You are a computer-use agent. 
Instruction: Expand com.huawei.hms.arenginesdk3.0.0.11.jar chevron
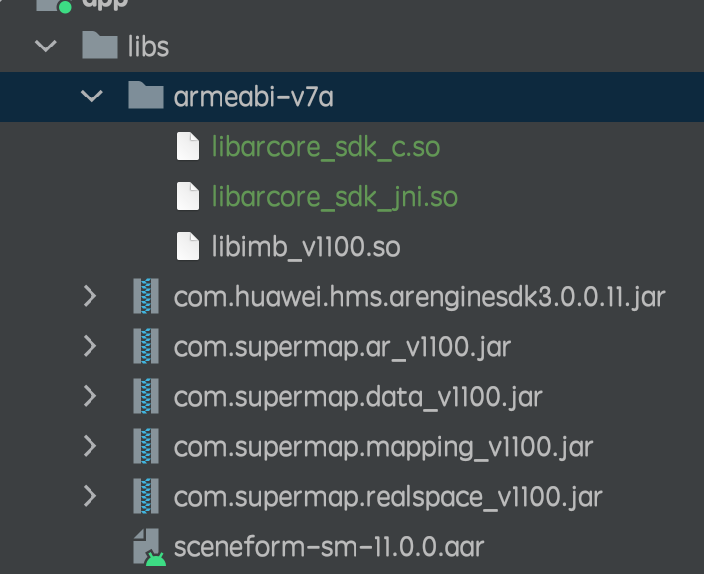(x=90, y=296)
